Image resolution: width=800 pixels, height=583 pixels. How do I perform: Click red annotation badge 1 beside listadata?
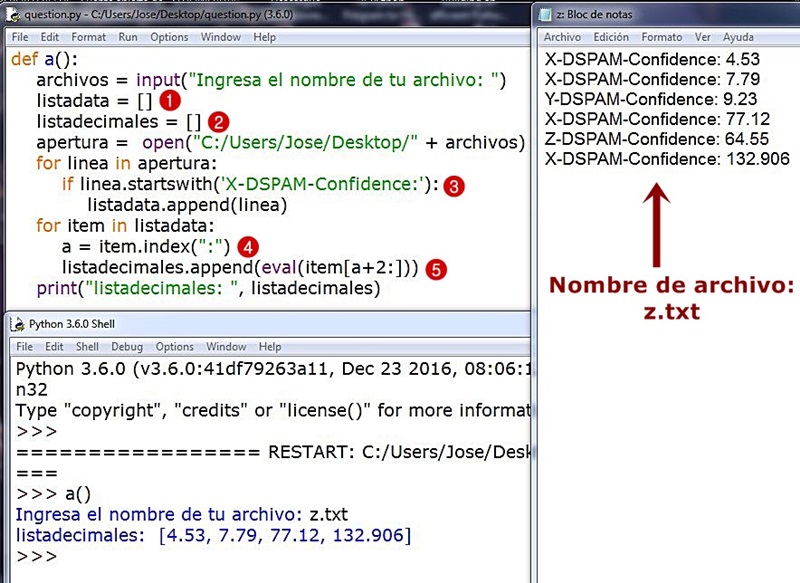click(x=169, y=100)
